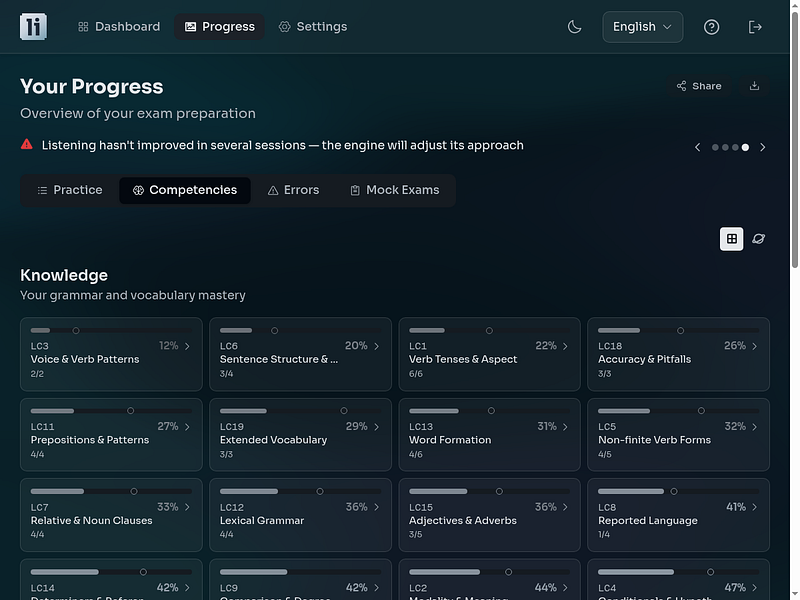Select the second notification pagination dot
The image size is (800, 600).
(x=725, y=147)
